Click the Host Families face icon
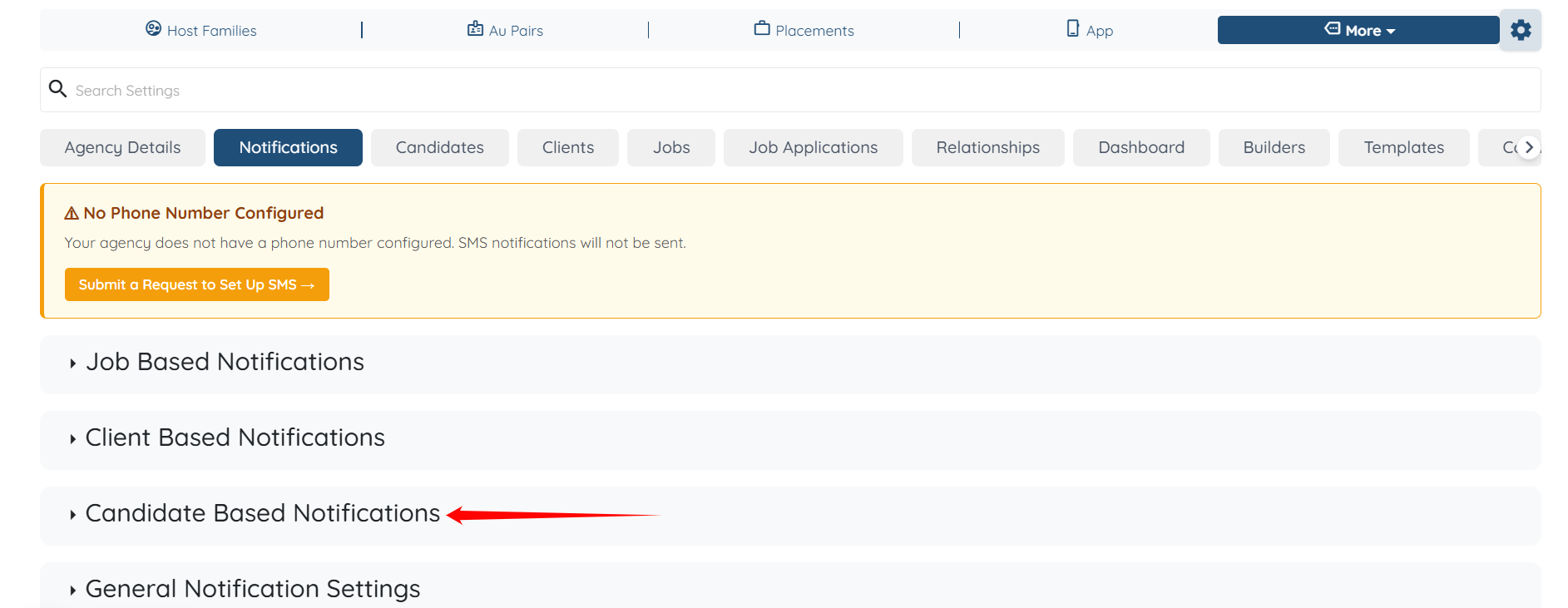Screen dimensions: 1568x608 pyautogui.click(x=153, y=28)
